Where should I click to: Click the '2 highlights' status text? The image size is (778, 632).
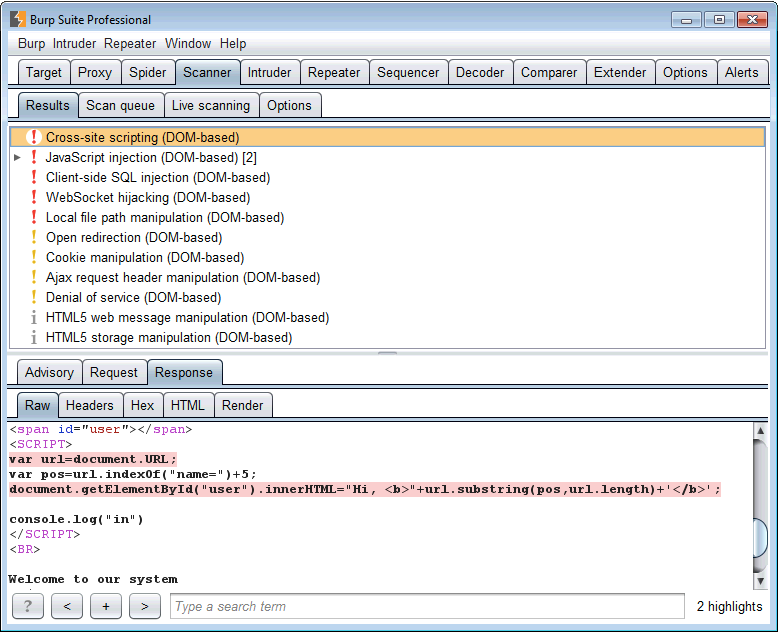click(729, 606)
